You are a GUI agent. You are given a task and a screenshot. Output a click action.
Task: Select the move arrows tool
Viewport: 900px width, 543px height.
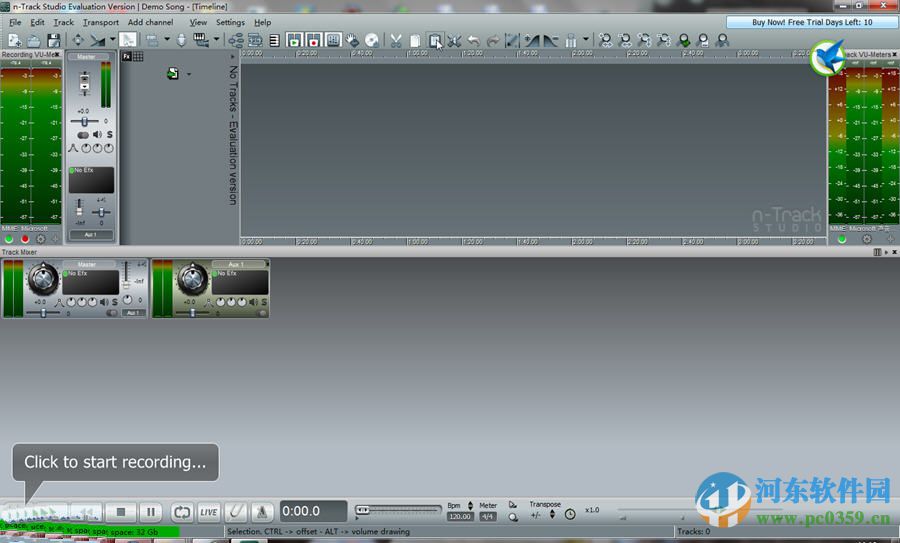tap(77, 40)
